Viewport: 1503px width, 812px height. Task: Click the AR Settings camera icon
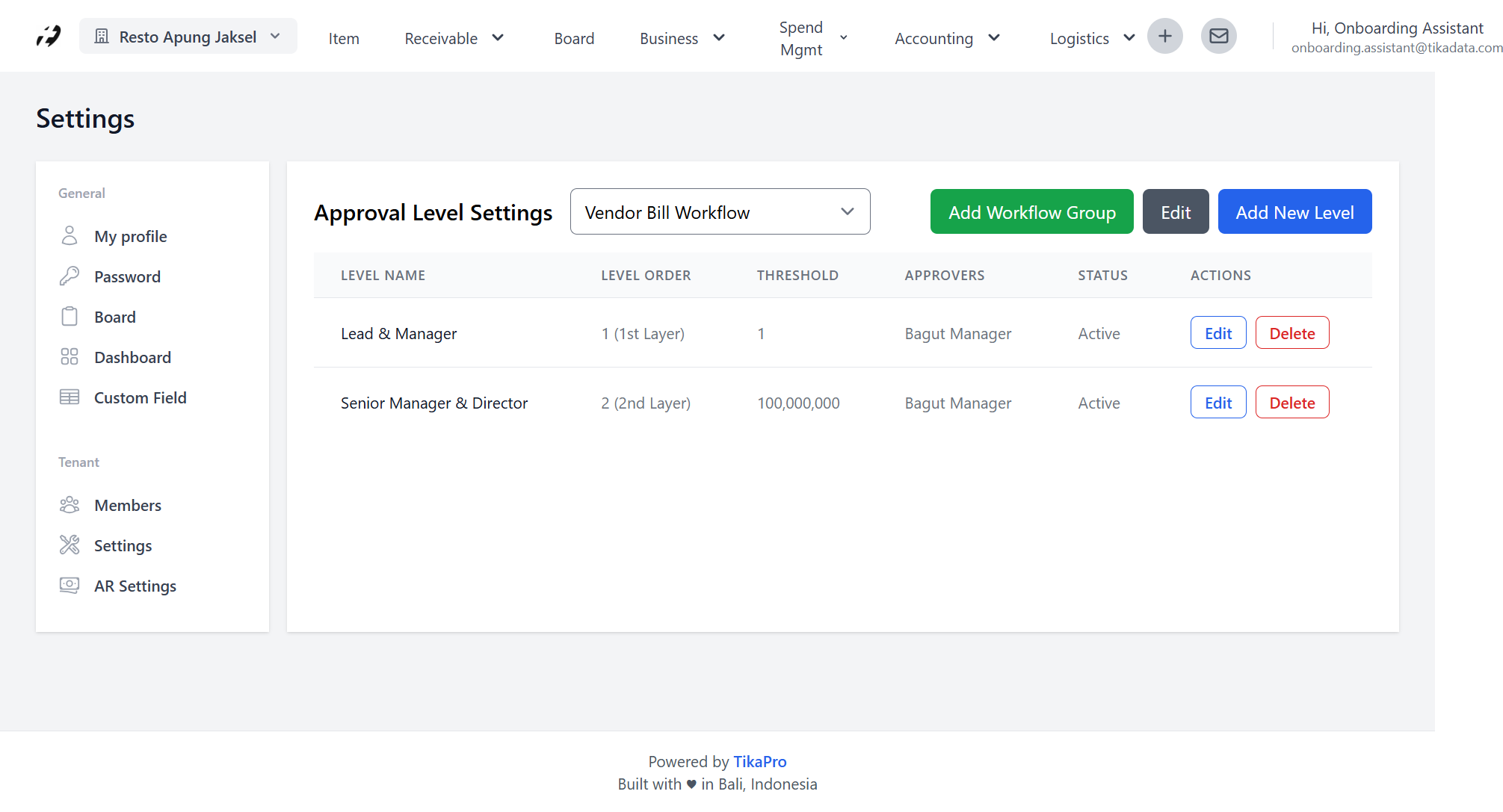(70, 585)
